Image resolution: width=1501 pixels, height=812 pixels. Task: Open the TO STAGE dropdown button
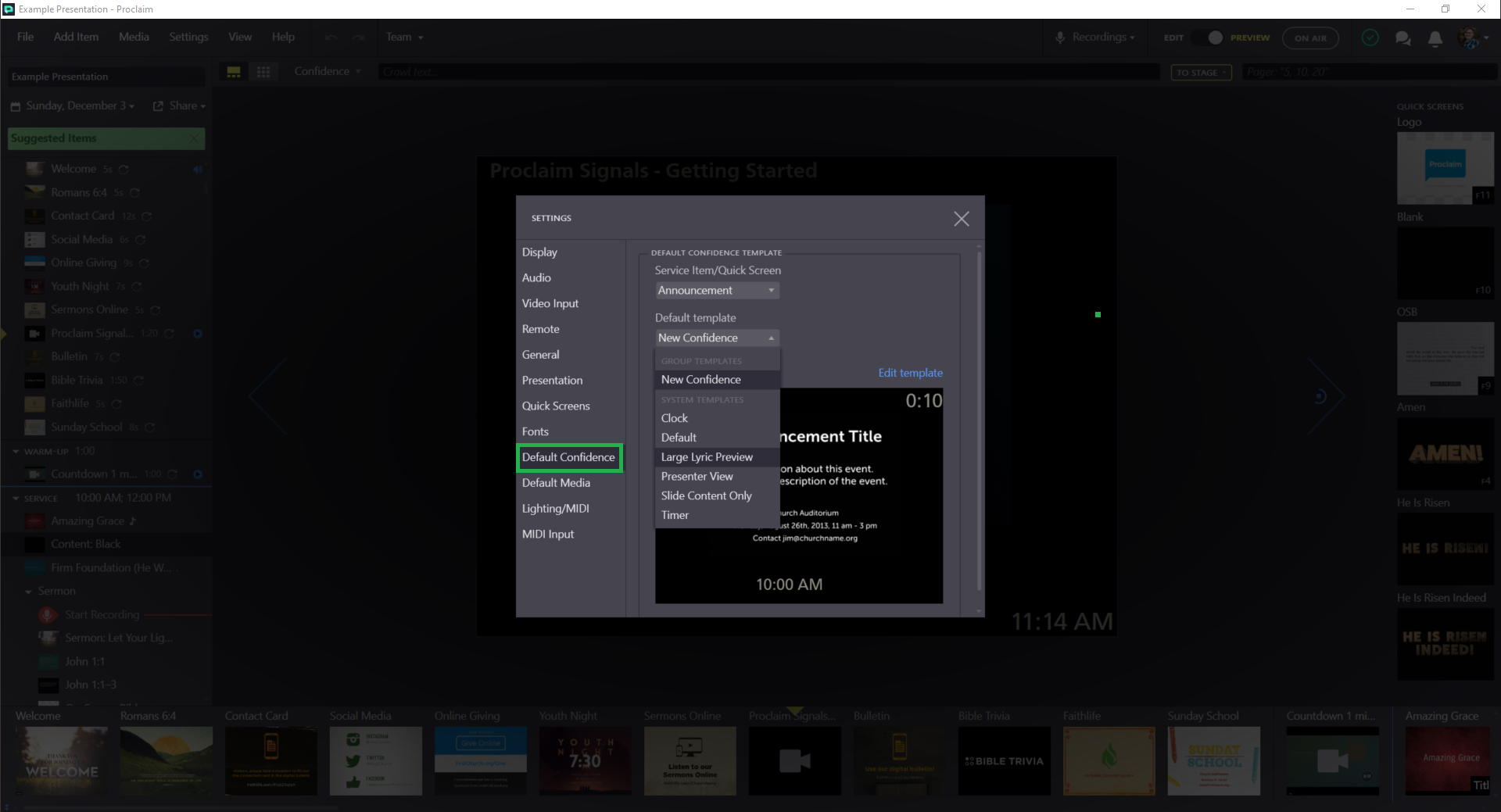[1201, 73]
